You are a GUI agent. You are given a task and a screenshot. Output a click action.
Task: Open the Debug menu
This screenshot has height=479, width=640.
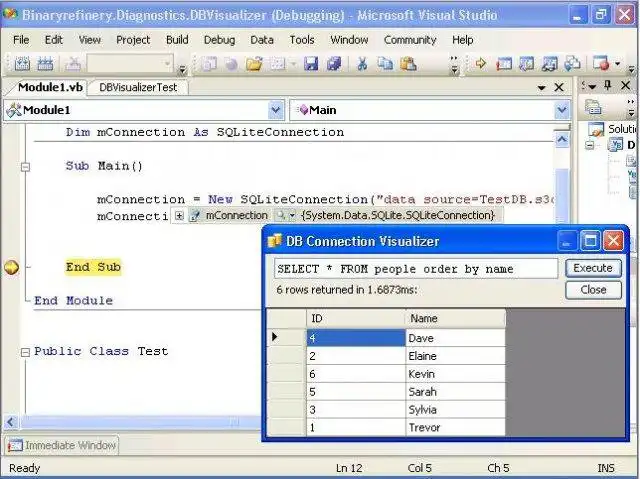point(220,40)
